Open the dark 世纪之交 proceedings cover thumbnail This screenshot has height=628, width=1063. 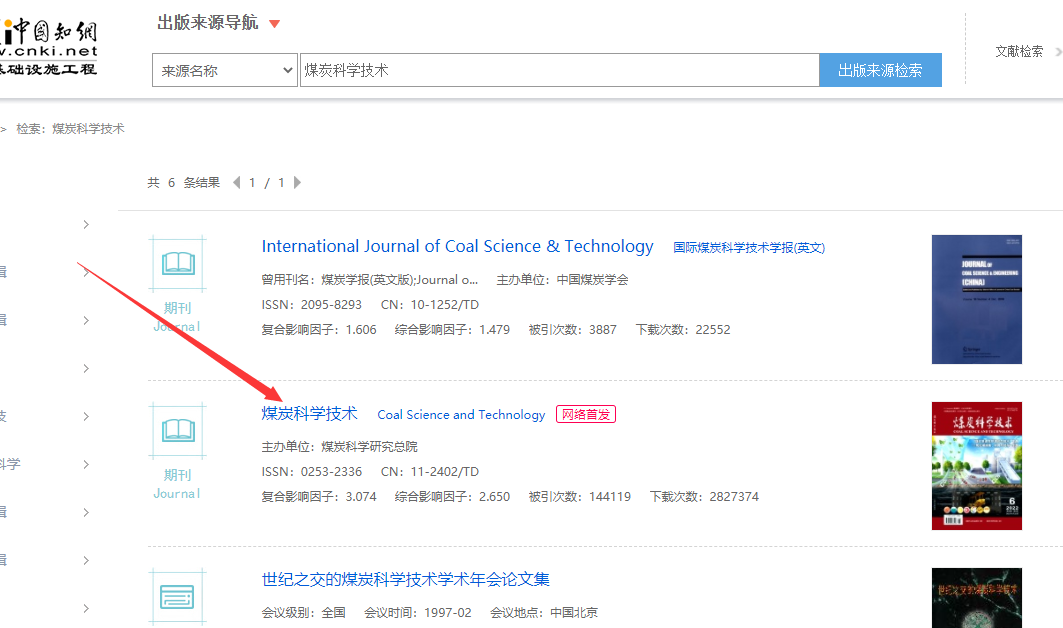pos(976,597)
